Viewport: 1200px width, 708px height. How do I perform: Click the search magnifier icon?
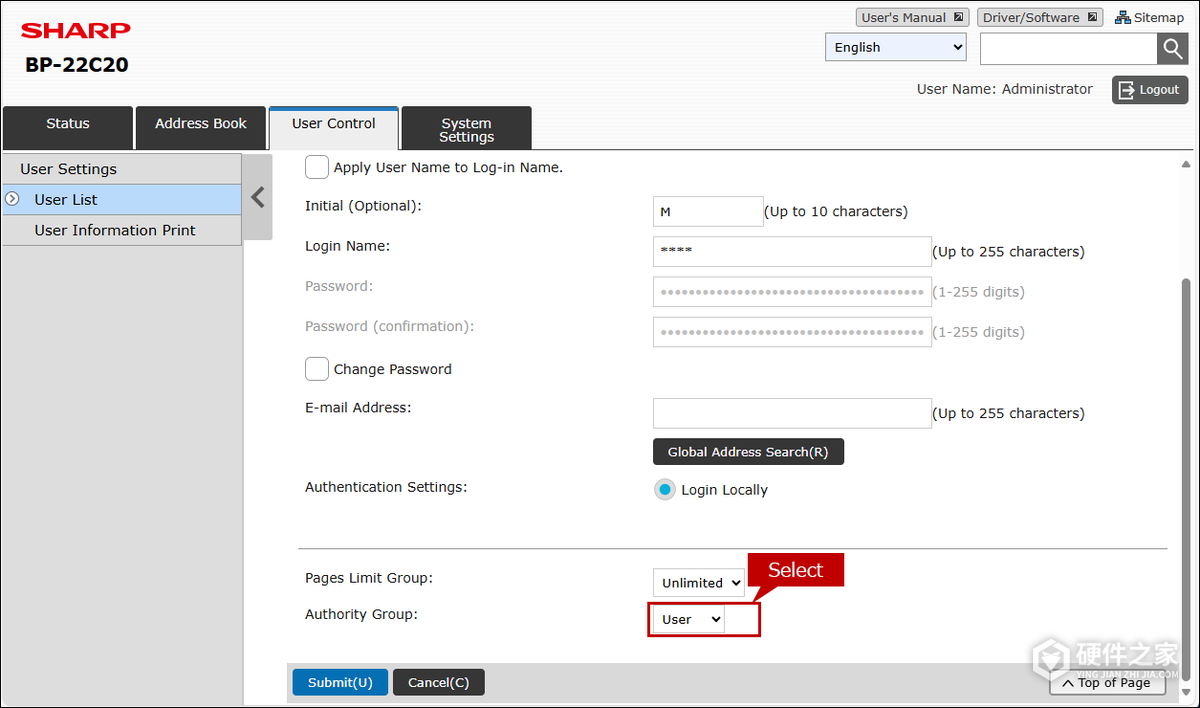pyautogui.click(x=1172, y=48)
